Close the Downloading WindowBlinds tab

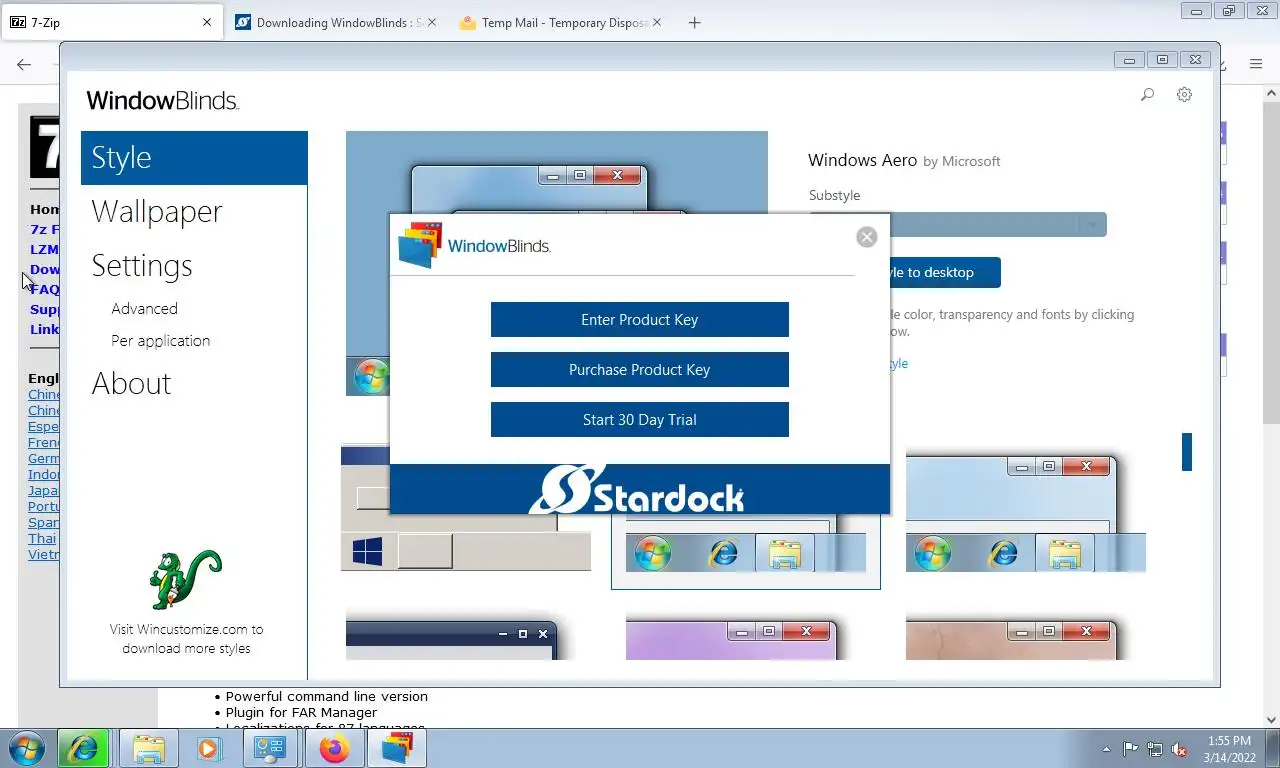click(432, 22)
